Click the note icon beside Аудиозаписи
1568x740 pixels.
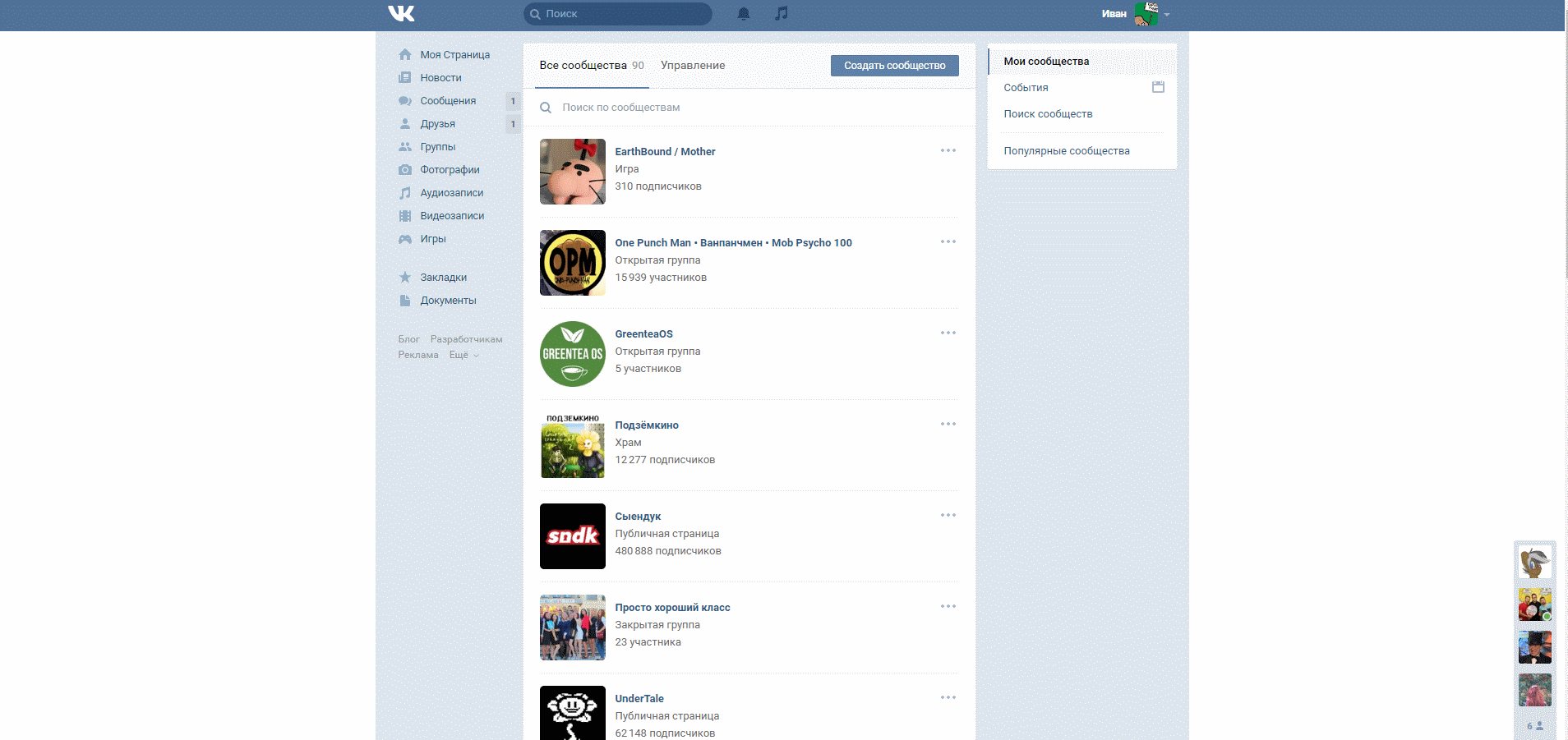(x=405, y=192)
